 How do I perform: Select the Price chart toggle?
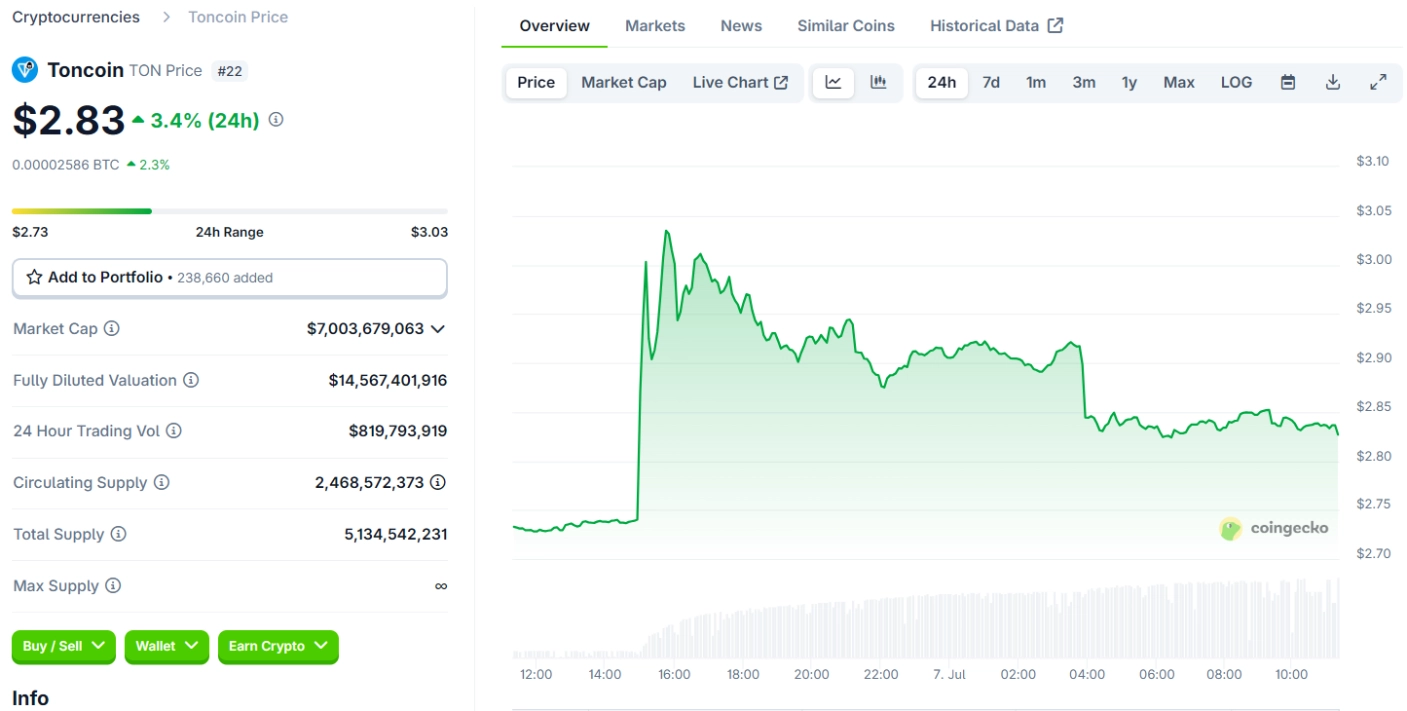tap(536, 83)
